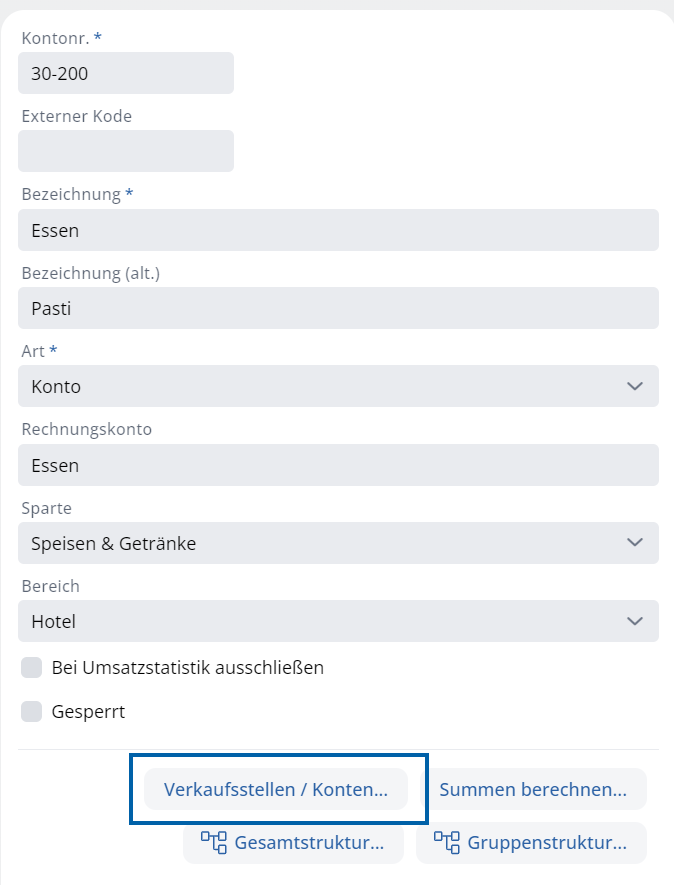This screenshot has height=885, width=674.
Task: Click the Bezeichnung field containing Essen
Action: 338,230
